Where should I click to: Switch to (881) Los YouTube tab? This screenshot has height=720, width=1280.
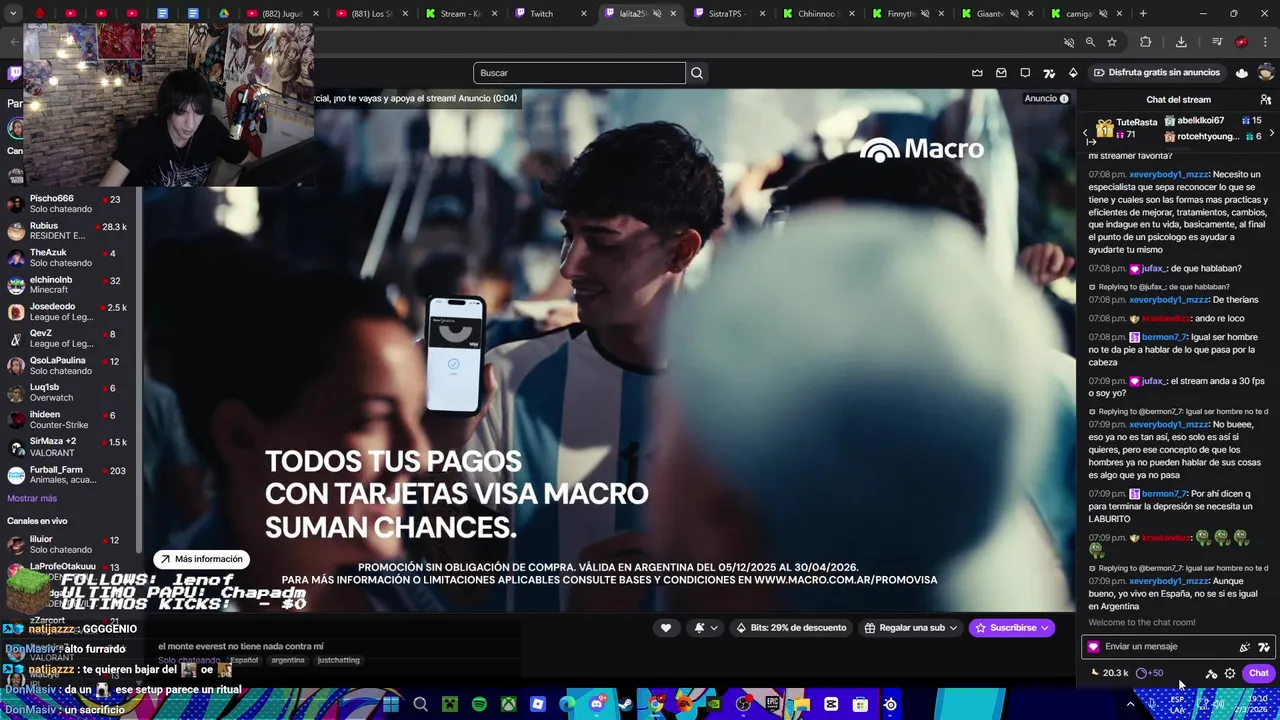pyautogui.click(x=370, y=14)
